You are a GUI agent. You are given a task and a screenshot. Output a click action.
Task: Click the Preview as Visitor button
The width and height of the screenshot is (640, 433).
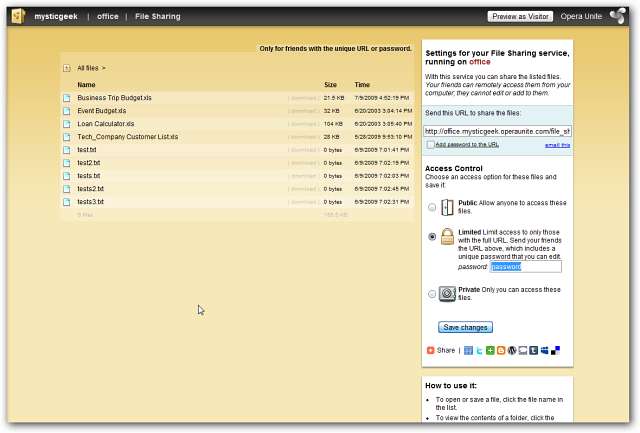520,17
